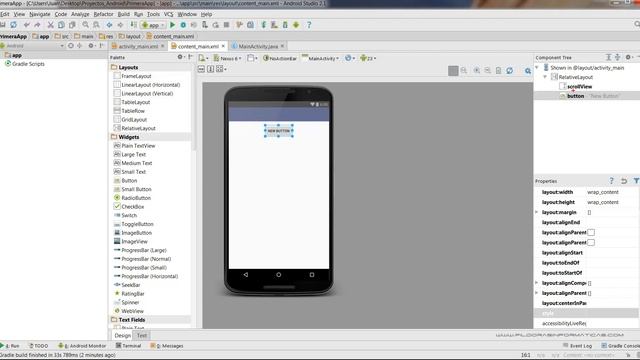This screenshot has height=360, width=640.
Task: Click the layout:width wrap_content value
Action: 603,192
